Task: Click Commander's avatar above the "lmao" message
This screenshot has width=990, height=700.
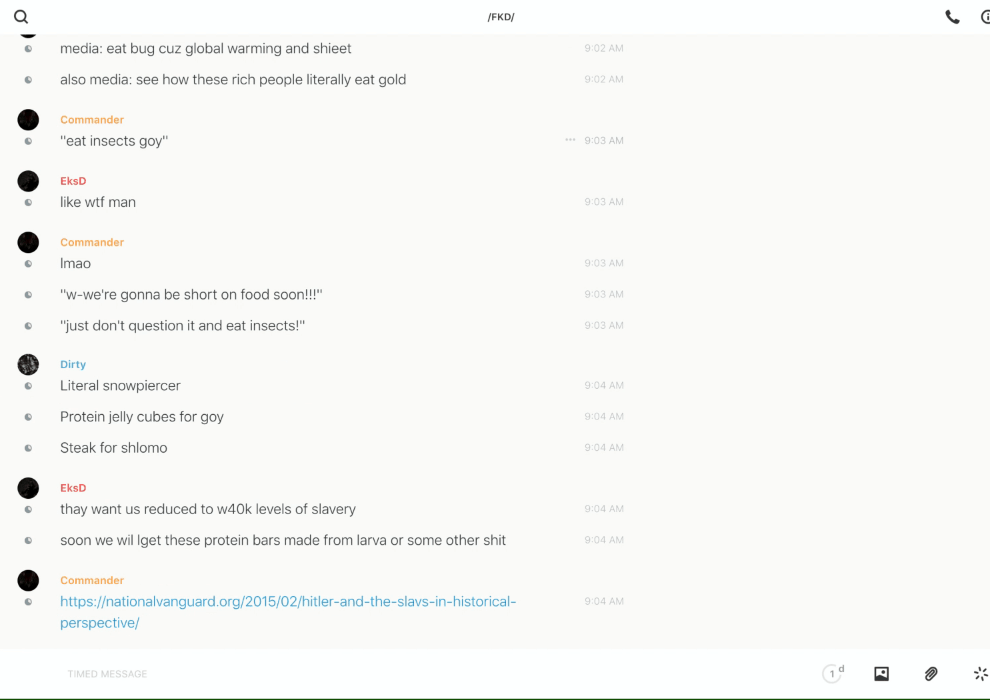Action: pyautogui.click(x=28, y=242)
